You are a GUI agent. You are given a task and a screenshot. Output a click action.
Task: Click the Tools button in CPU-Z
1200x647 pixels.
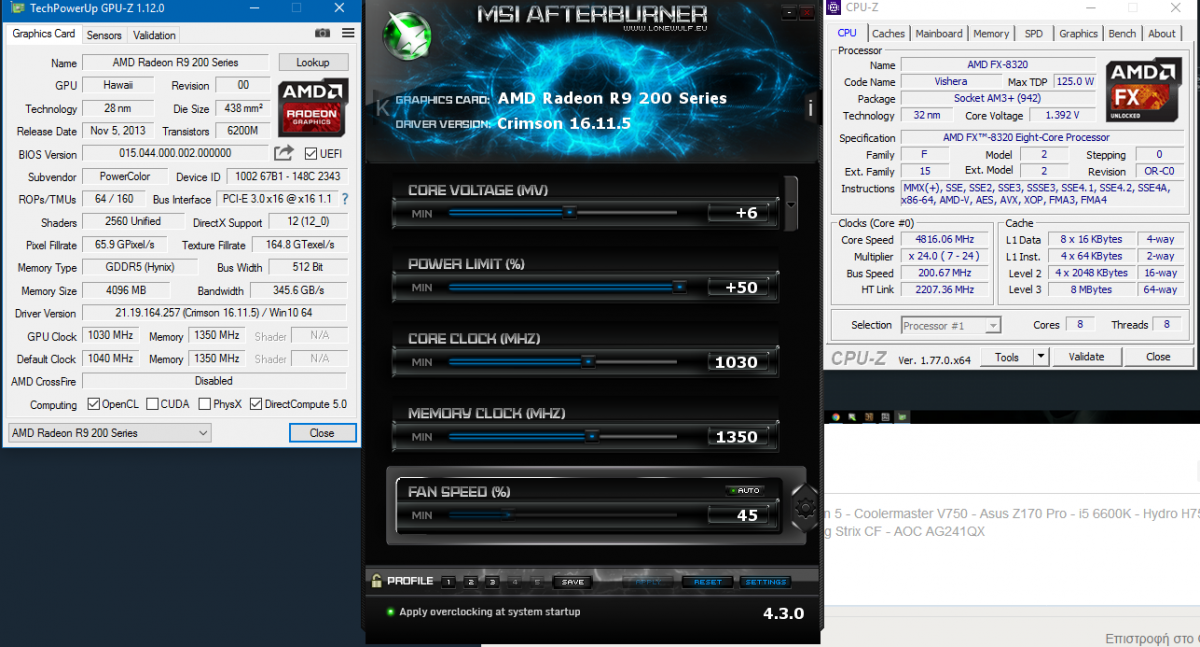tap(1007, 356)
